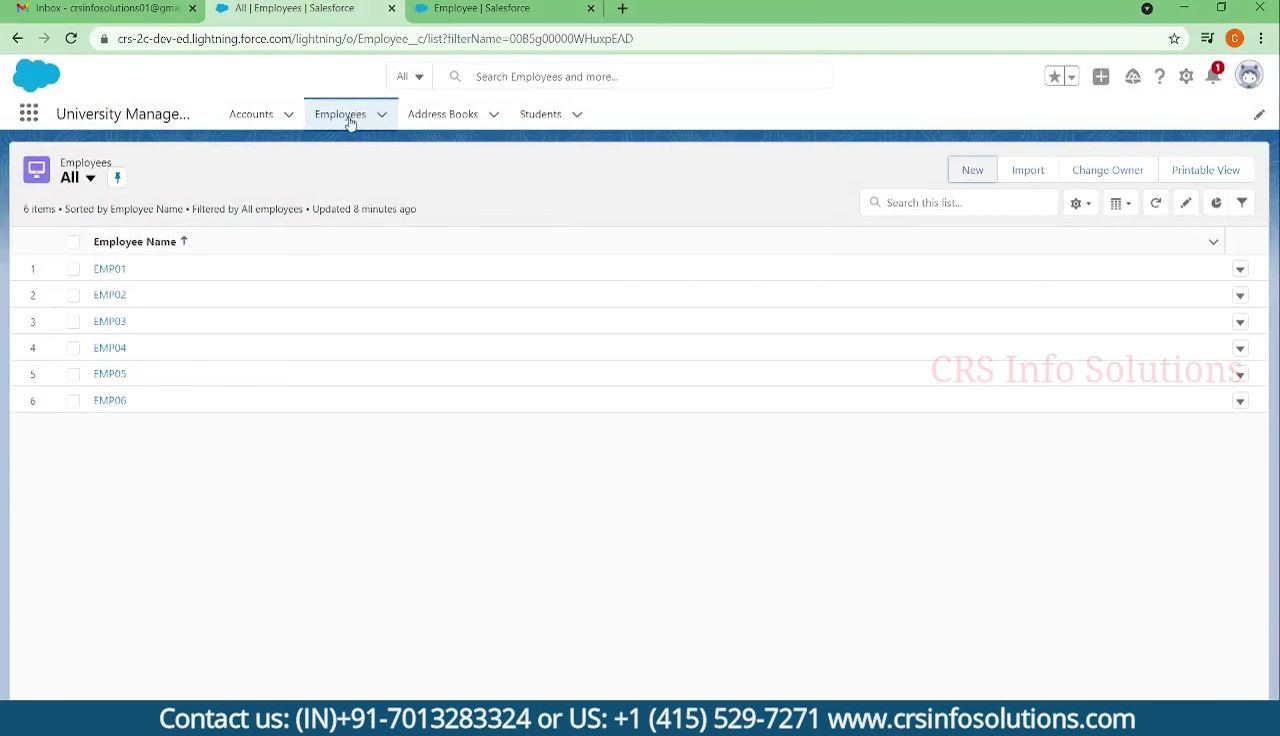Open List View Controls gear
The height and width of the screenshot is (736, 1280).
tap(1080, 203)
